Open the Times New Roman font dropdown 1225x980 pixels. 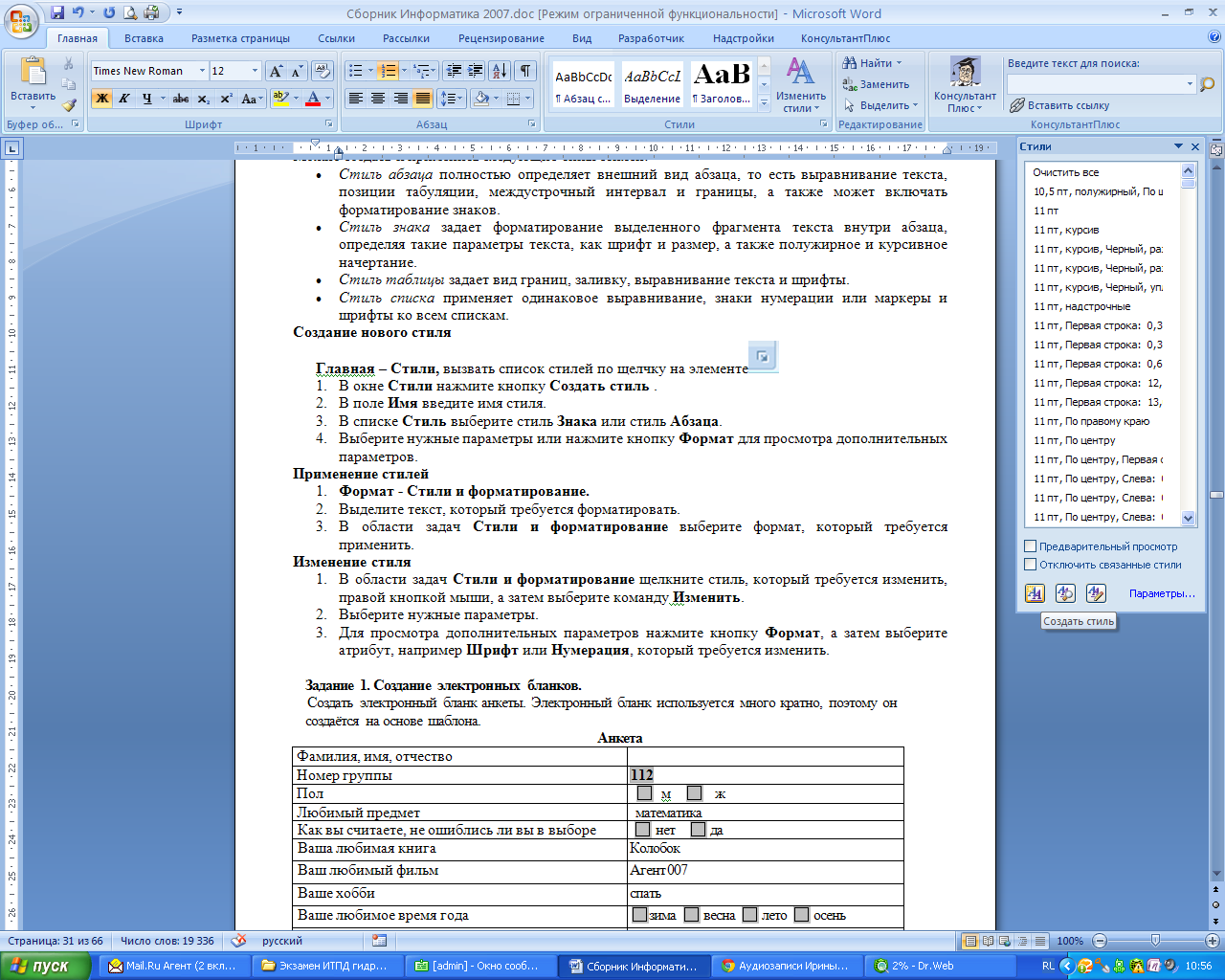pos(202,71)
